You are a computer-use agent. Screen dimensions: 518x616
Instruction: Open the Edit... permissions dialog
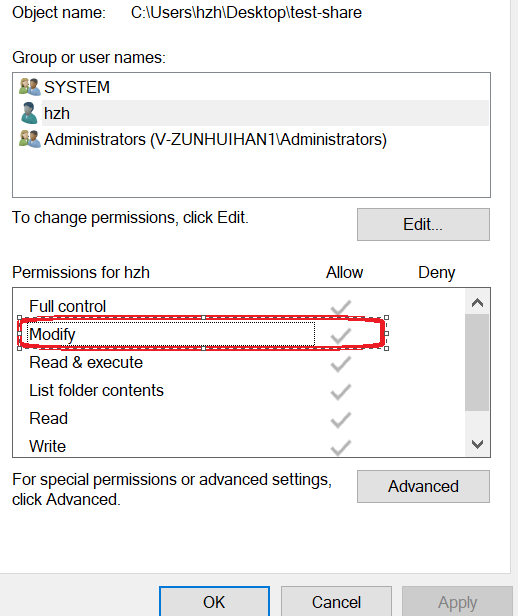coord(423,224)
